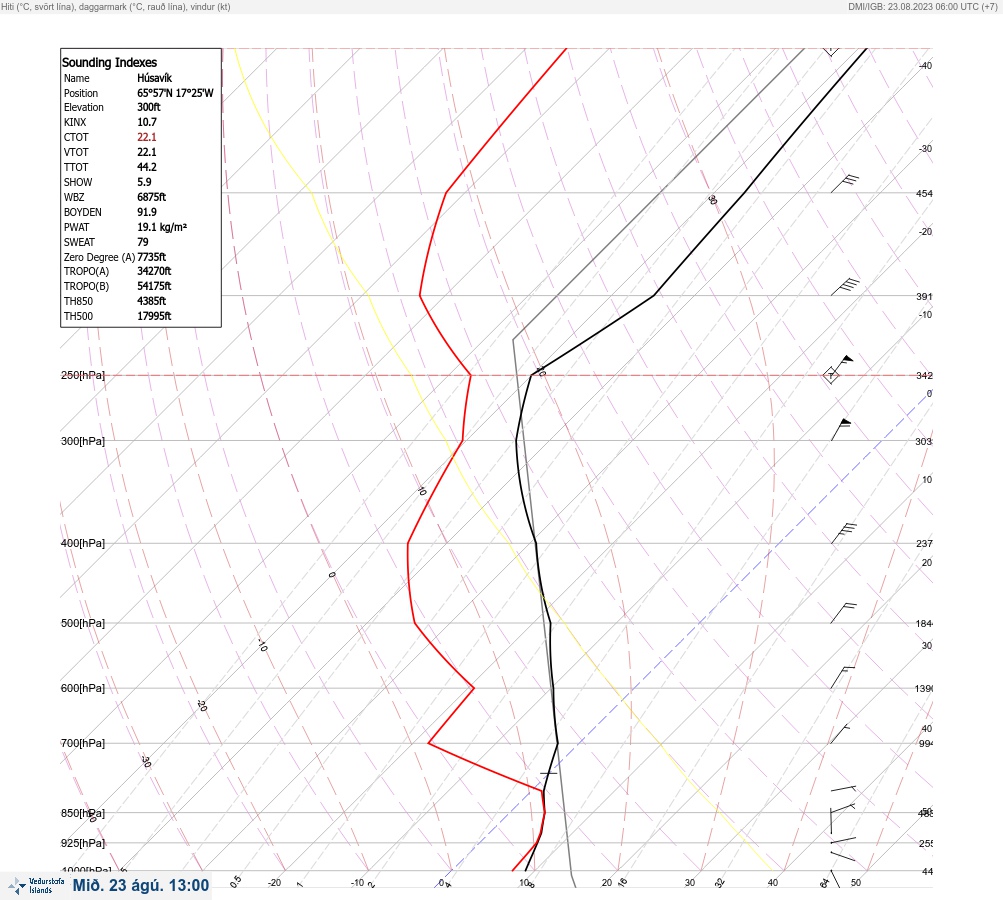Click the position value 65°57'N 17°25'W
This screenshot has height=900, width=1003.
(175, 93)
